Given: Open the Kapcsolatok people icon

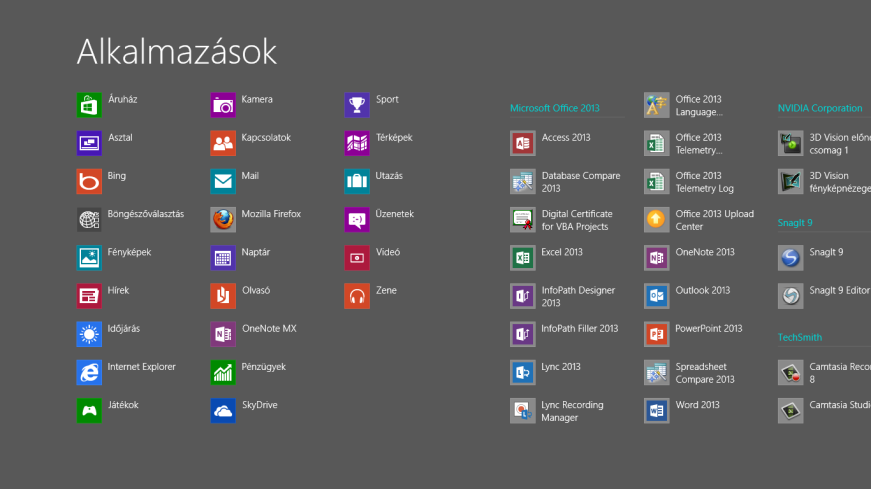Looking at the screenshot, I should (223, 143).
